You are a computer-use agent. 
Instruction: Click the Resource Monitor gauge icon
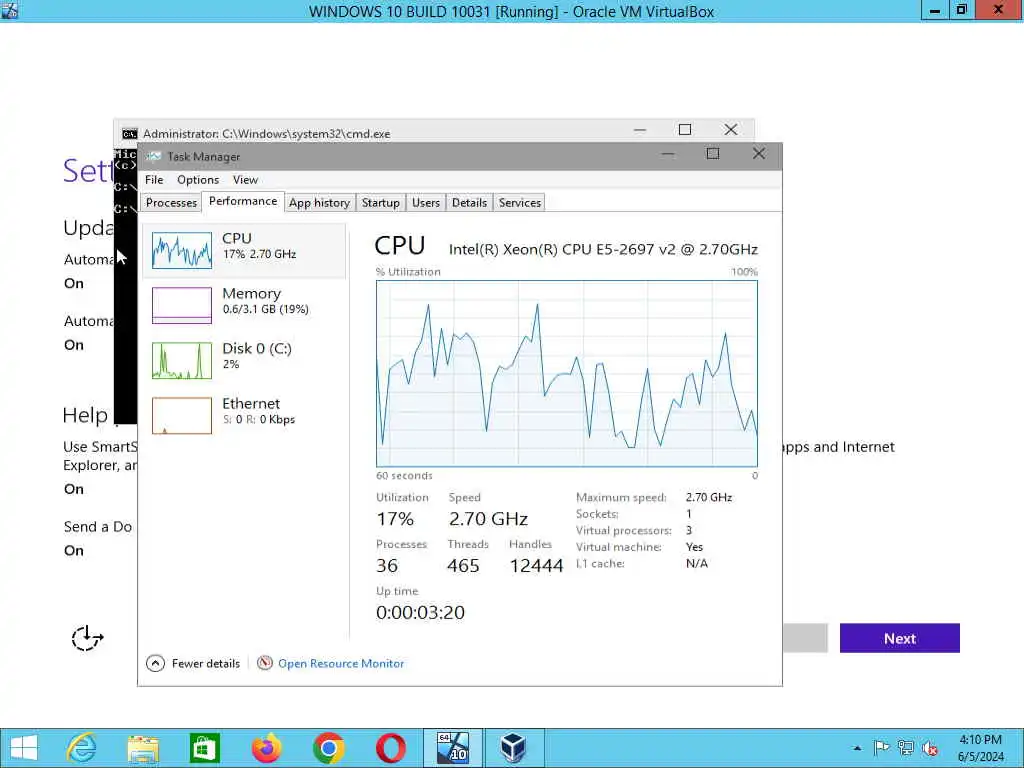[x=264, y=663]
